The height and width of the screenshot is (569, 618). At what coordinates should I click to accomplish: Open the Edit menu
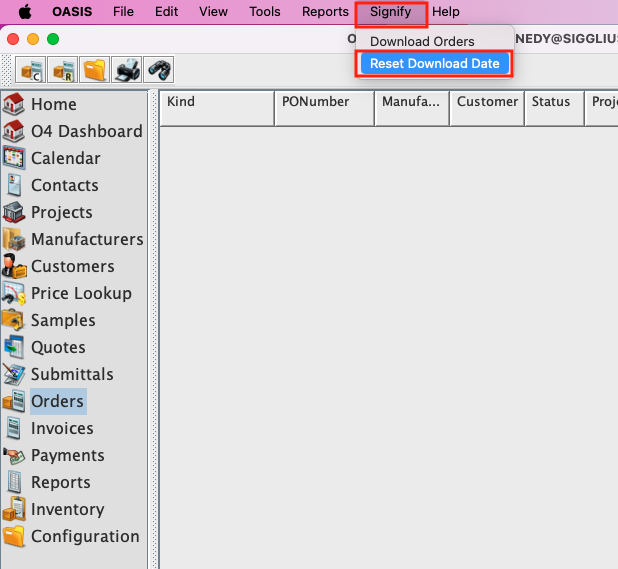coord(166,12)
